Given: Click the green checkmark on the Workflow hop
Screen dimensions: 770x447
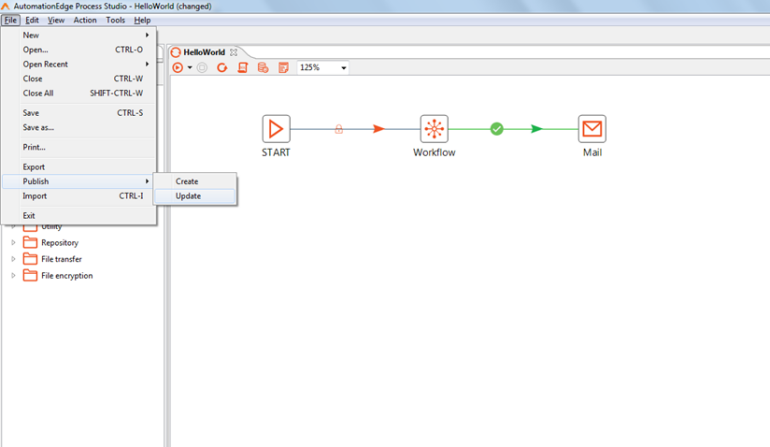Looking at the screenshot, I should click(497, 129).
